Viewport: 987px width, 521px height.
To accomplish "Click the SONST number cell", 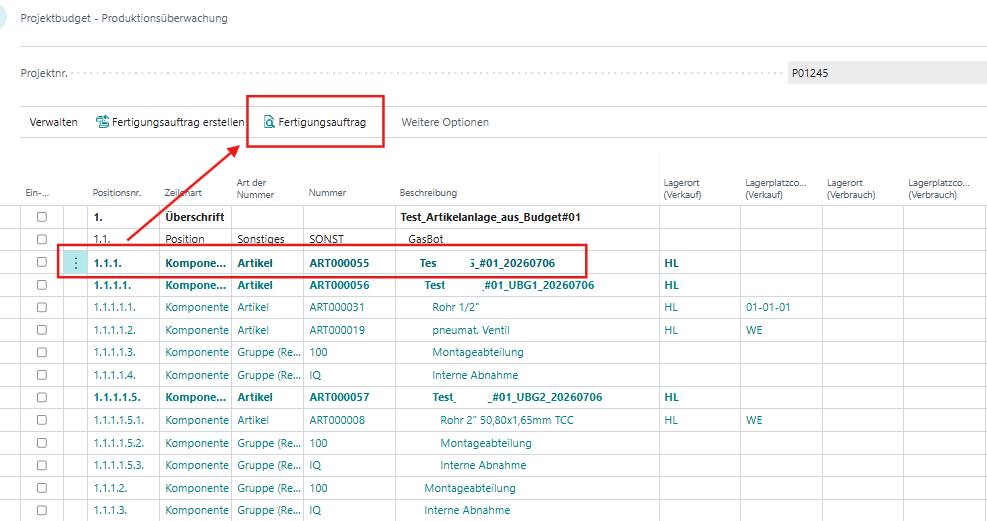I will [x=327, y=239].
